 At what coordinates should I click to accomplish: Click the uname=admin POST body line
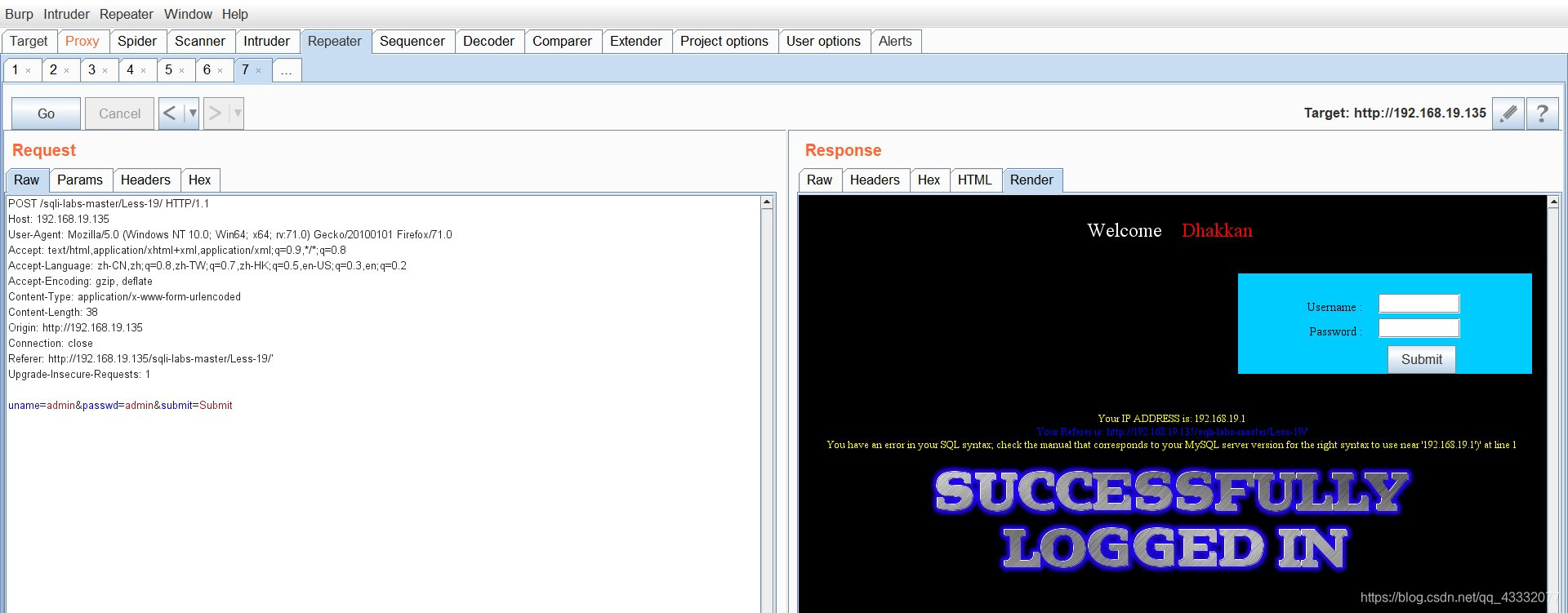click(x=120, y=405)
